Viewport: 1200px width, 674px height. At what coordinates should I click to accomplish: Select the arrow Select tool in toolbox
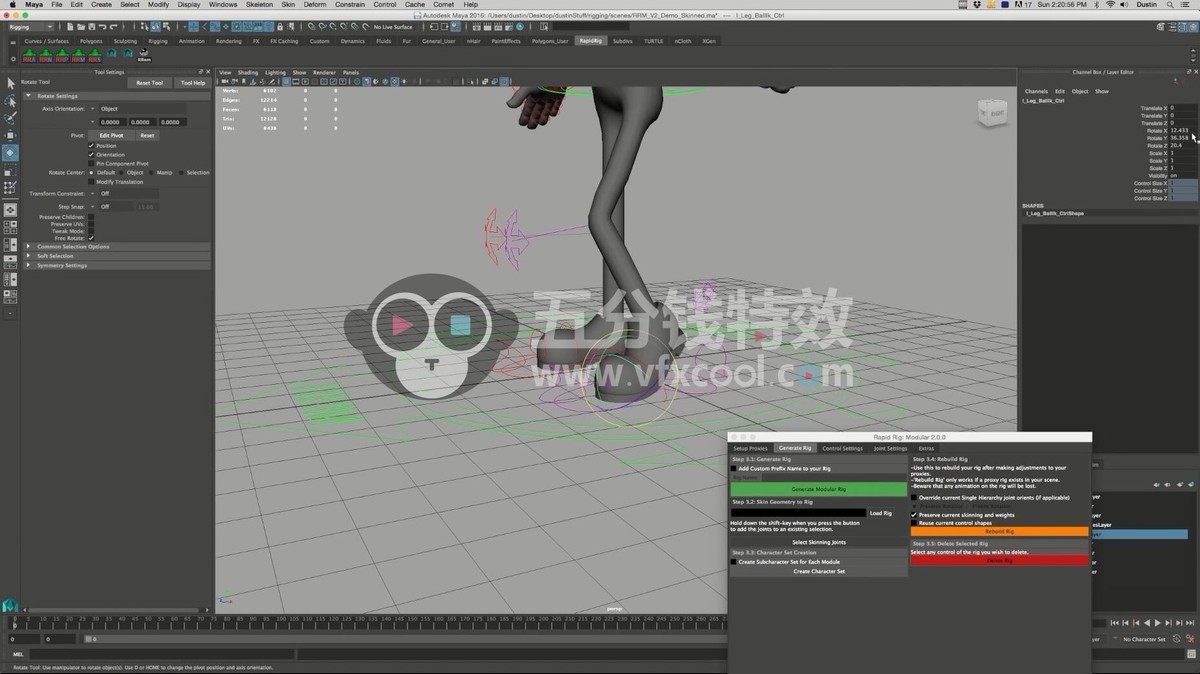click(10, 84)
